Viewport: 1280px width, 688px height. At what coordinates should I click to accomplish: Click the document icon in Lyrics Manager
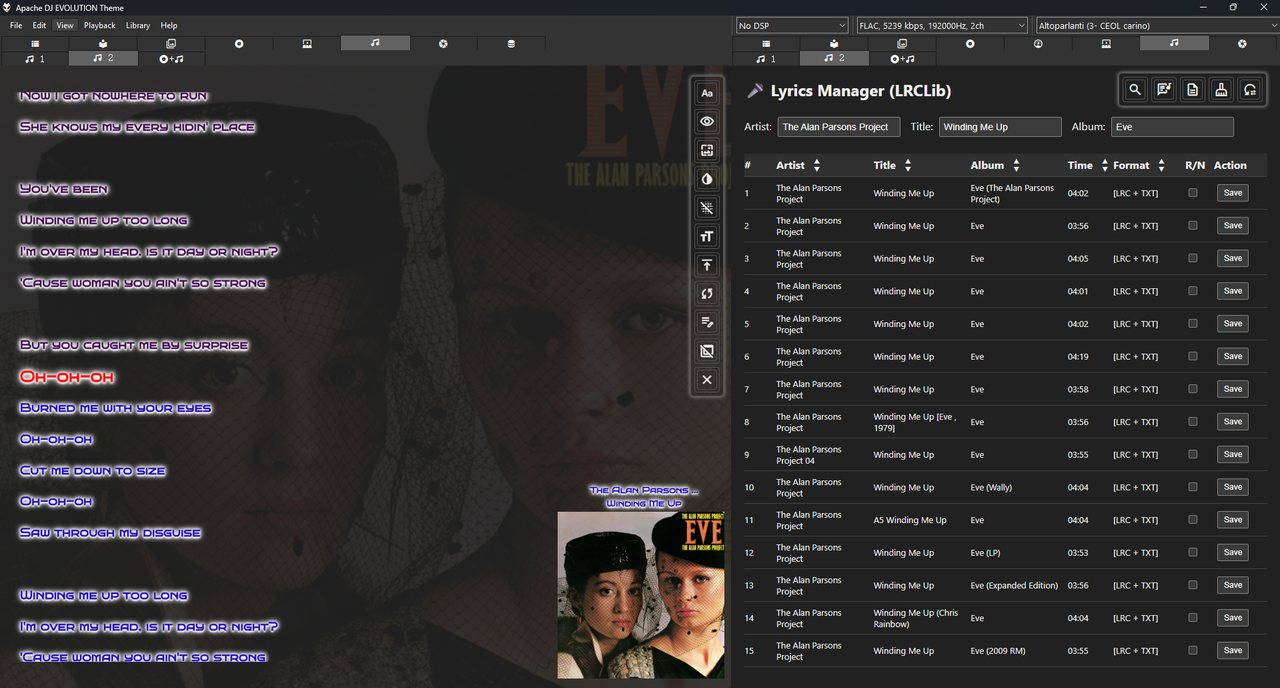[1192, 90]
